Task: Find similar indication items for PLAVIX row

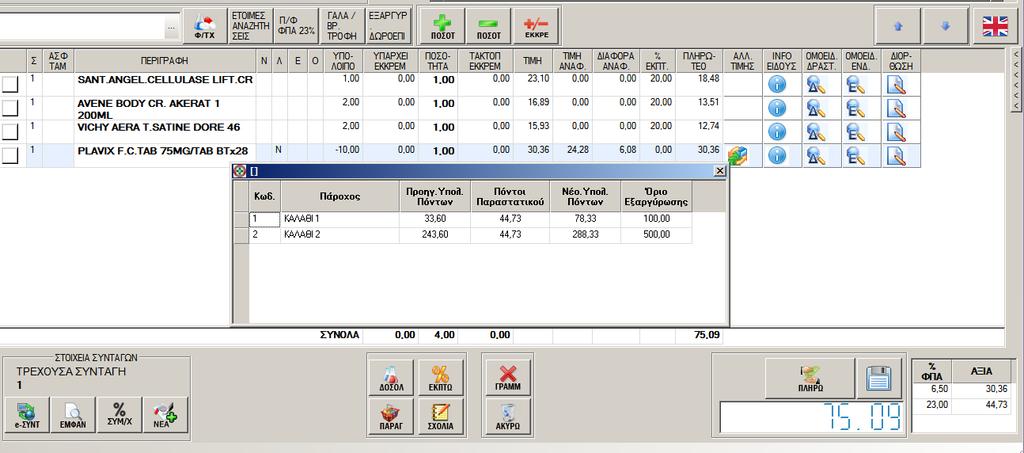Action: 856,155
